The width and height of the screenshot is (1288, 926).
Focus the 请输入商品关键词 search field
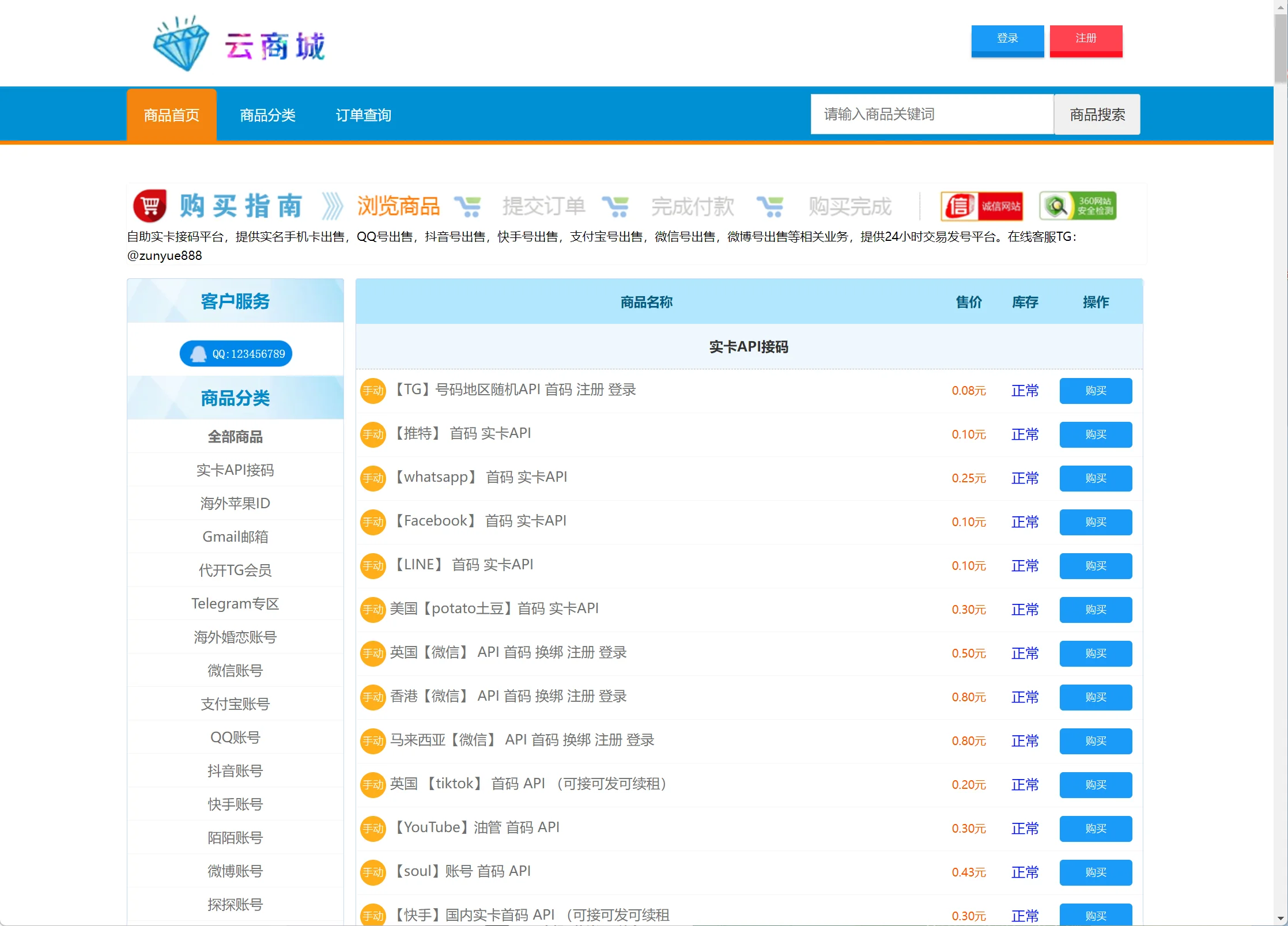click(x=931, y=115)
